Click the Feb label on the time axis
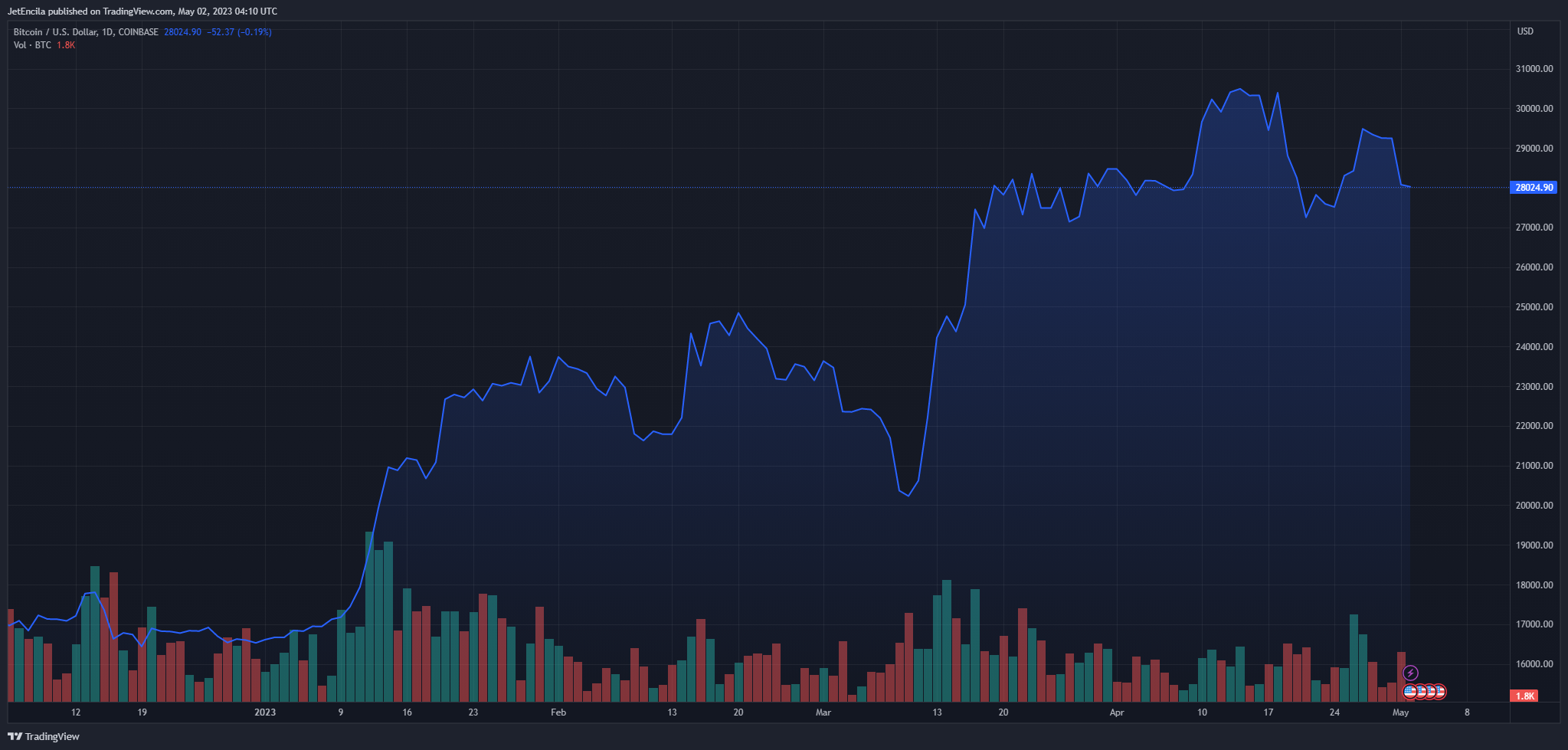This screenshot has width=1568, height=750. click(x=558, y=712)
